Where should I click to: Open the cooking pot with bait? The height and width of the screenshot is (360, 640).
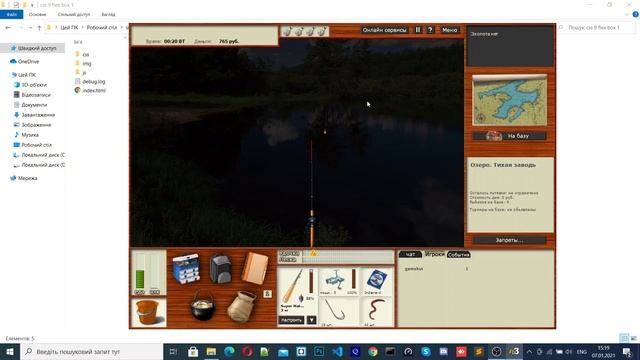pos(203,305)
